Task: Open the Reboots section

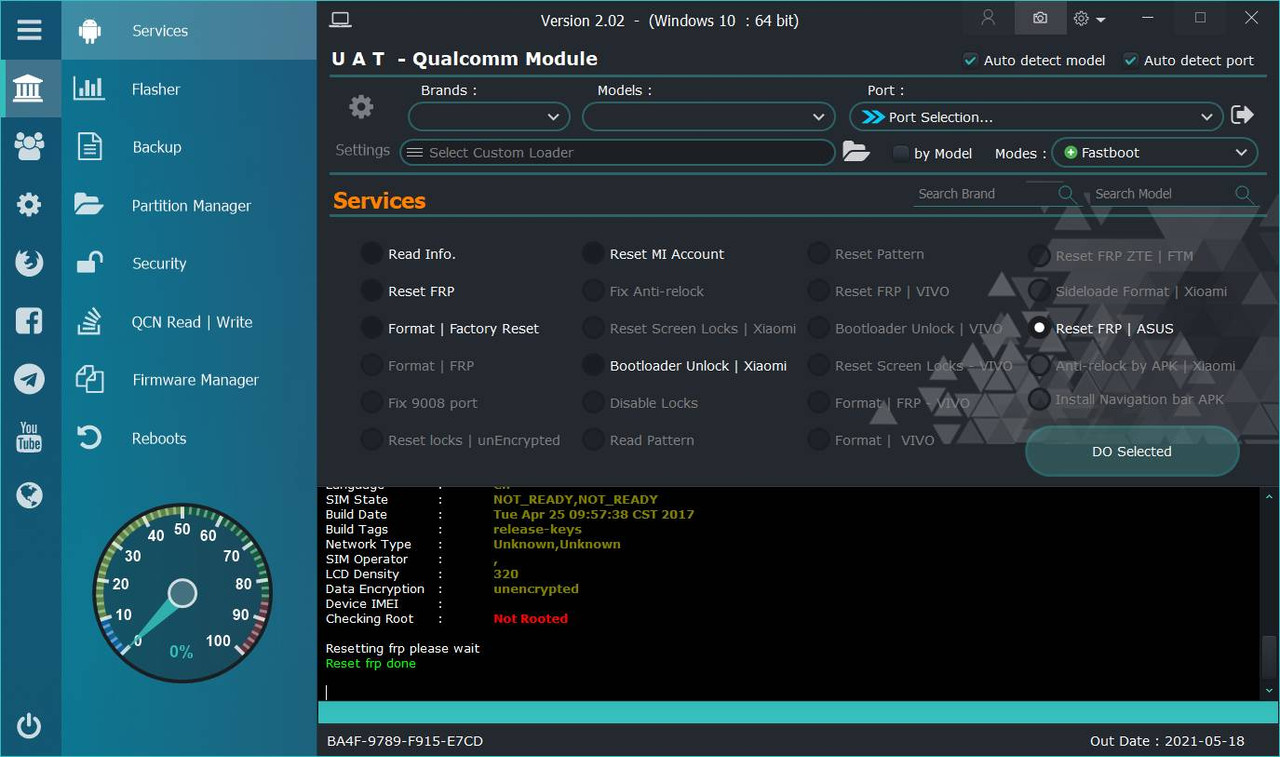Action: [158, 438]
